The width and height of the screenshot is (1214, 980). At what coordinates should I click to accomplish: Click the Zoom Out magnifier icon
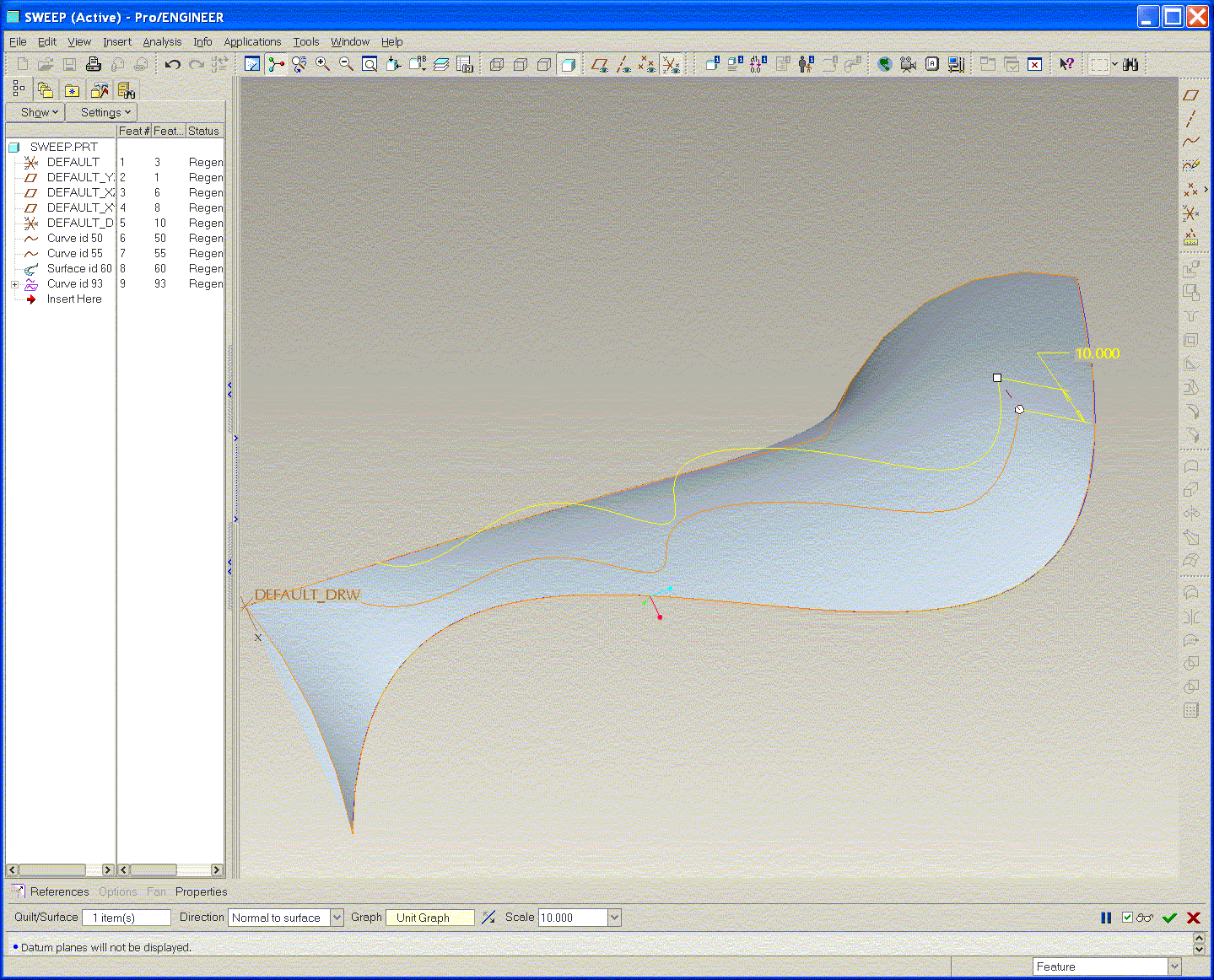[346, 64]
